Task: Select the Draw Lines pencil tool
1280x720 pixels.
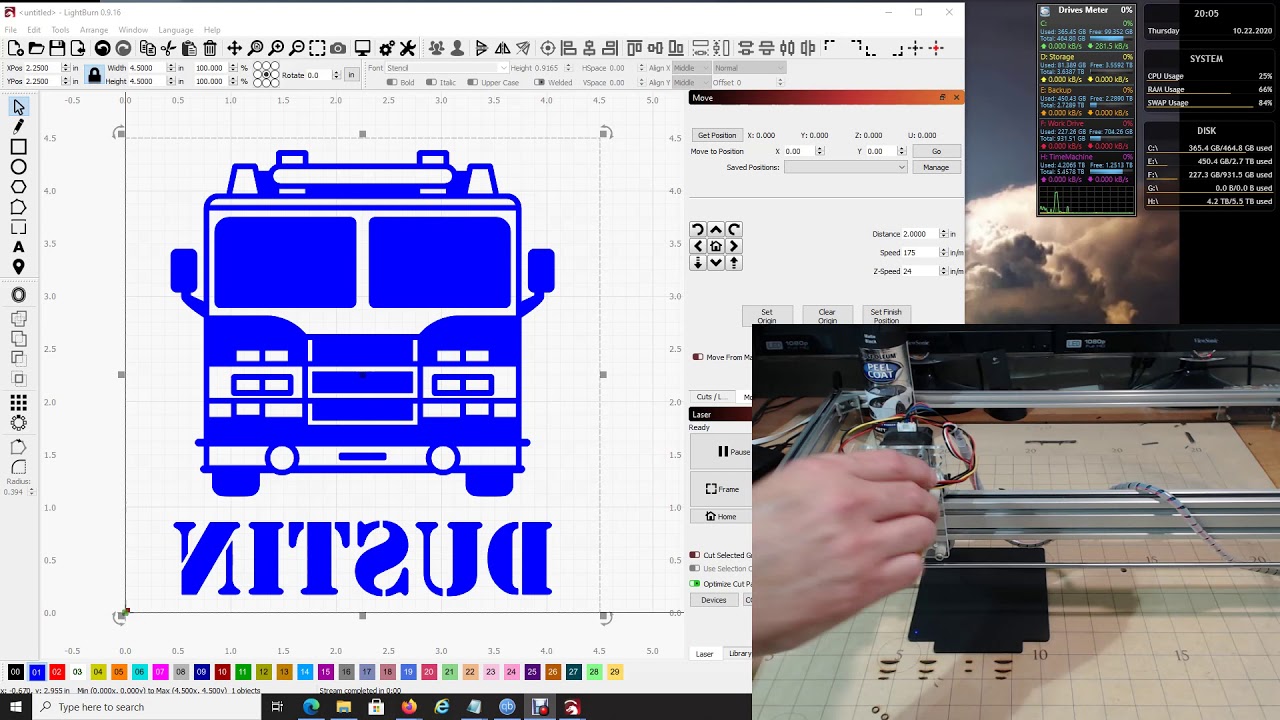Action: (18, 127)
